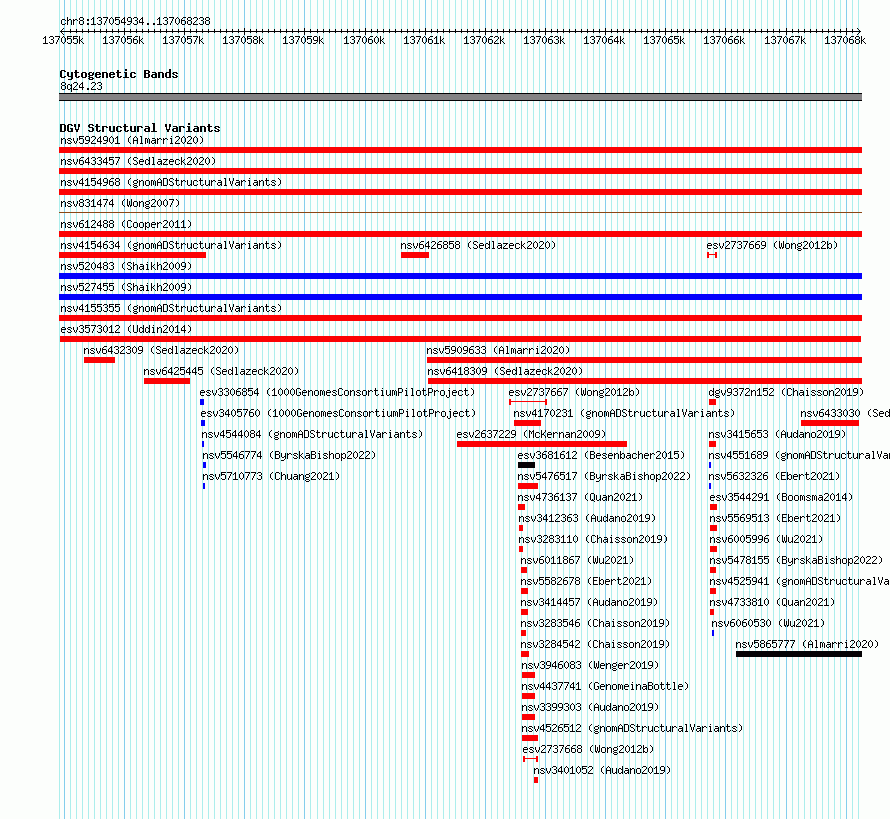
Task: Open esv3405760 (1000GenomesConsortiumPilotProject) label
Action: [338, 413]
